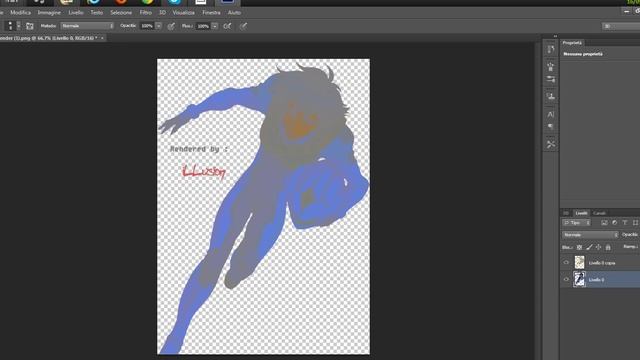This screenshot has width=640, height=360.
Task: Open the 3D menu
Action: [x=162, y=13]
